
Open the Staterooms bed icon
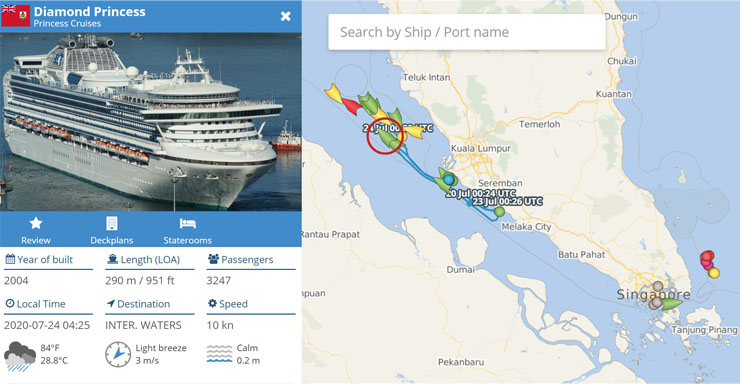pos(187,223)
